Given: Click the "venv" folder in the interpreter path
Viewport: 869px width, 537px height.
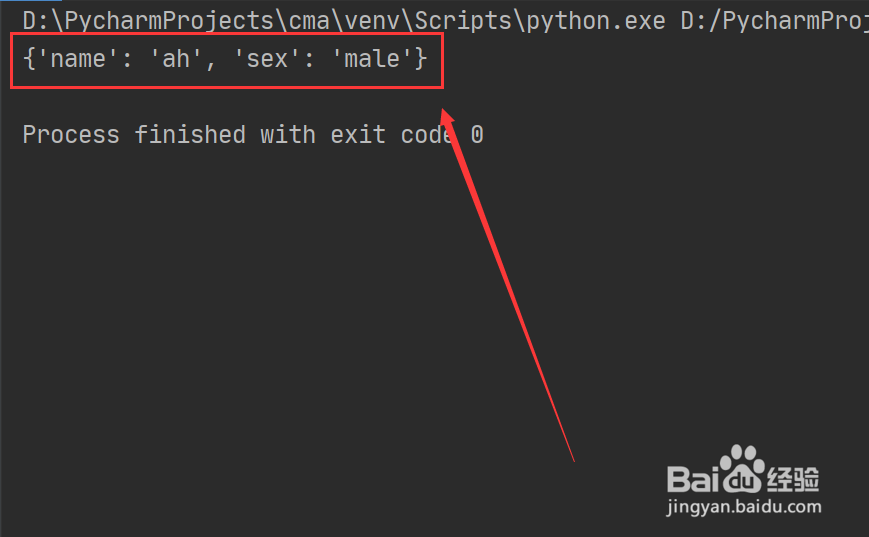Looking at the screenshot, I should (371, 21).
